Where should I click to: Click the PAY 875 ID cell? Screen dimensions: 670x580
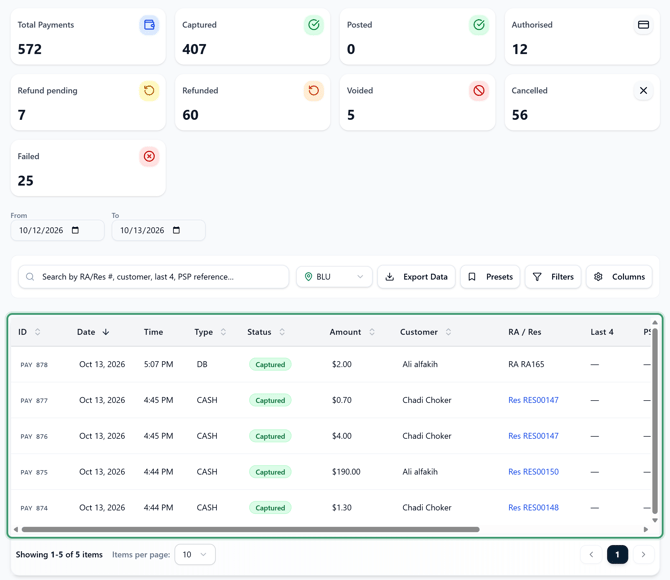click(34, 473)
